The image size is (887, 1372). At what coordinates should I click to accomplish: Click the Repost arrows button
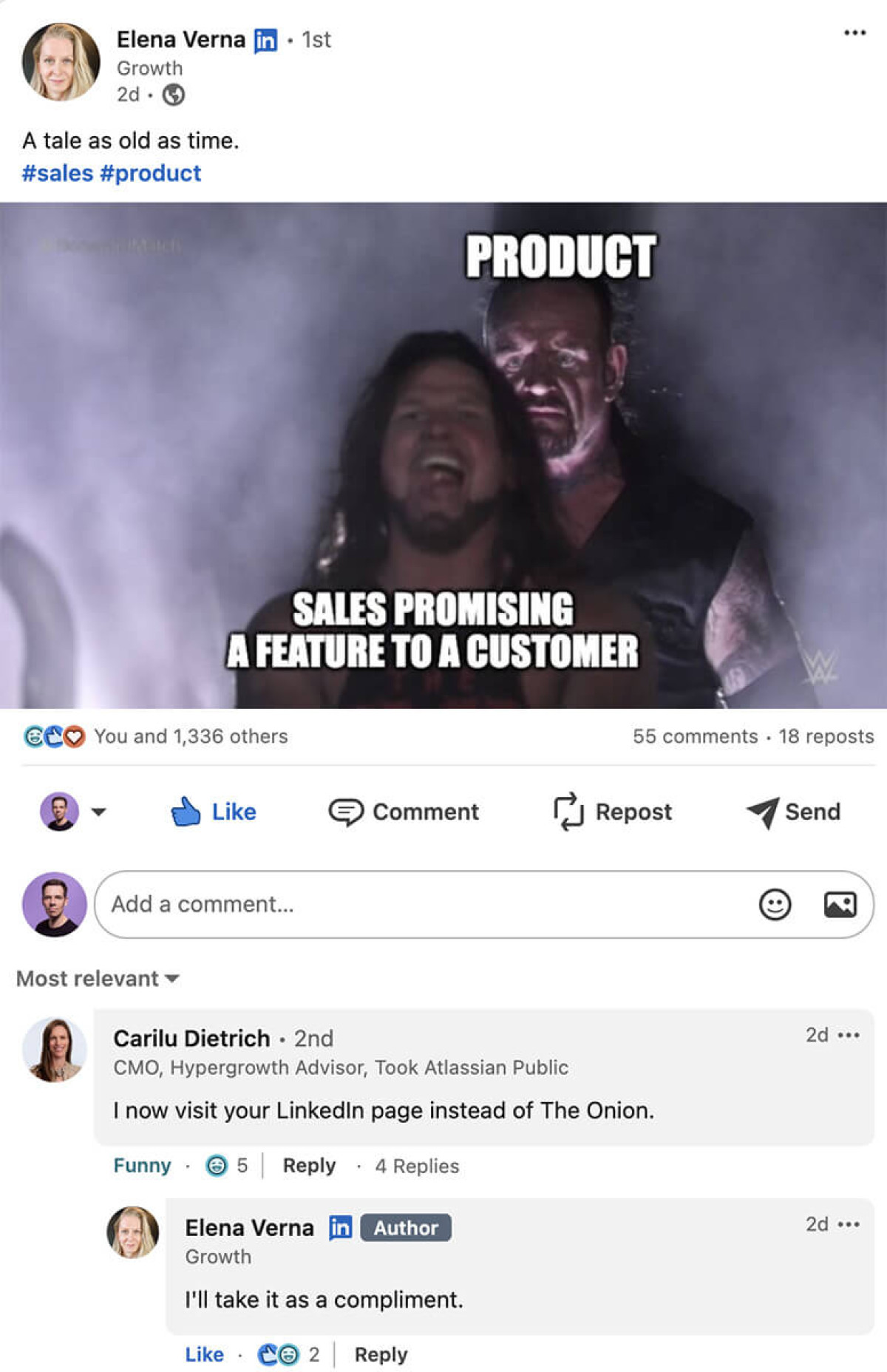(613, 812)
